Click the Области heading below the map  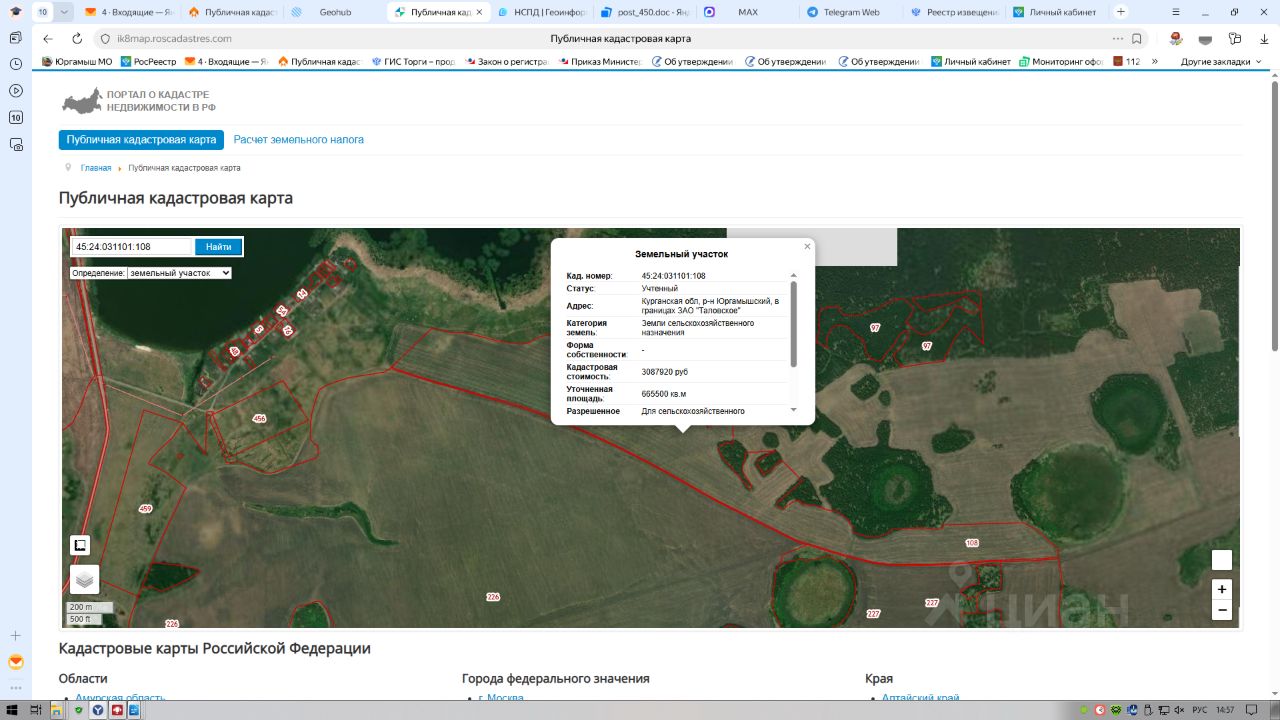click(x=83, y=678)
